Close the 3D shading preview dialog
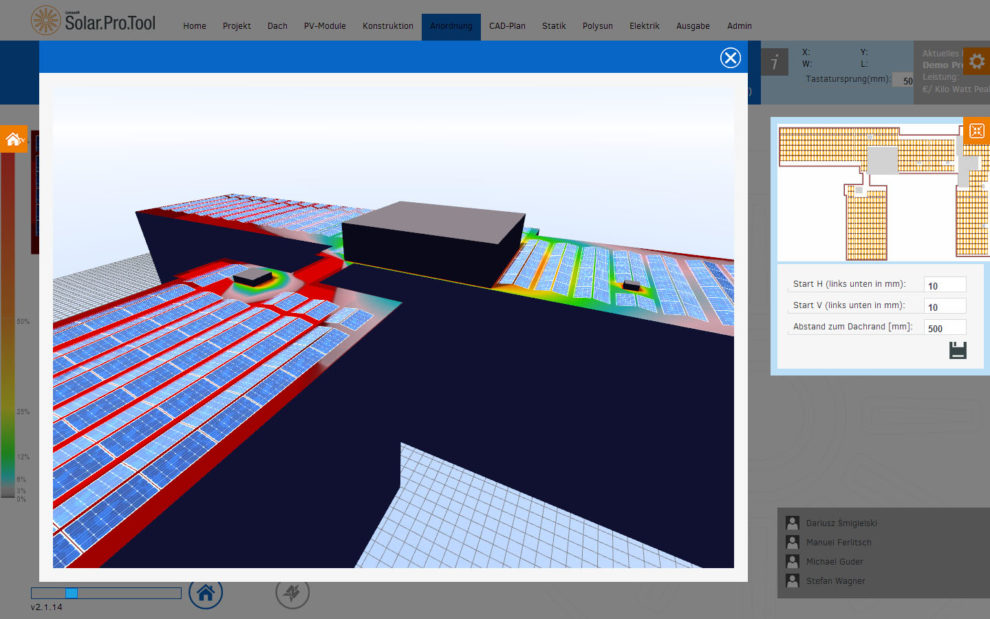Screen dimensions: 990x619 [730, 58]
